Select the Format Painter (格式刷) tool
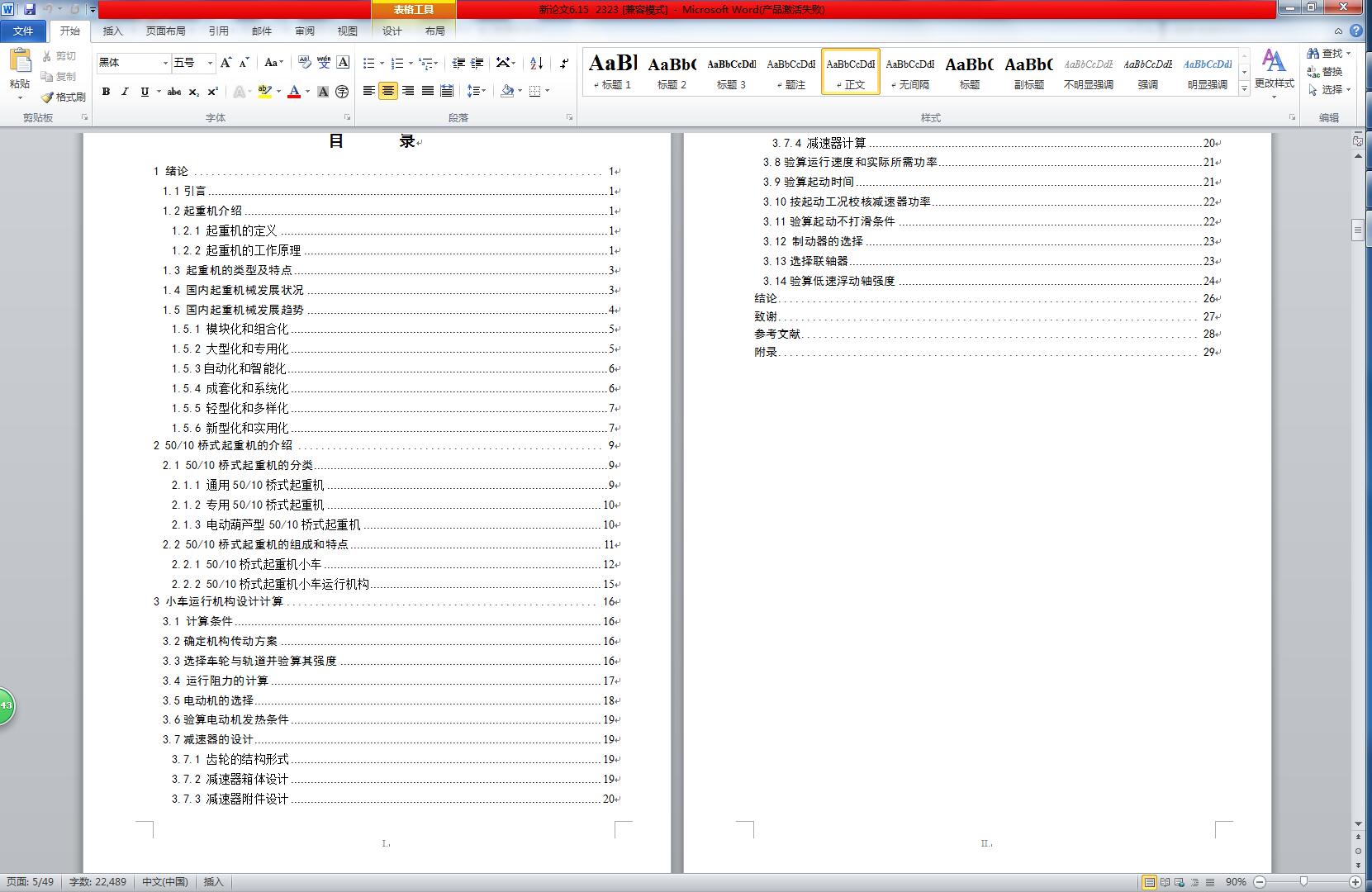 click(x=64, y=97)
